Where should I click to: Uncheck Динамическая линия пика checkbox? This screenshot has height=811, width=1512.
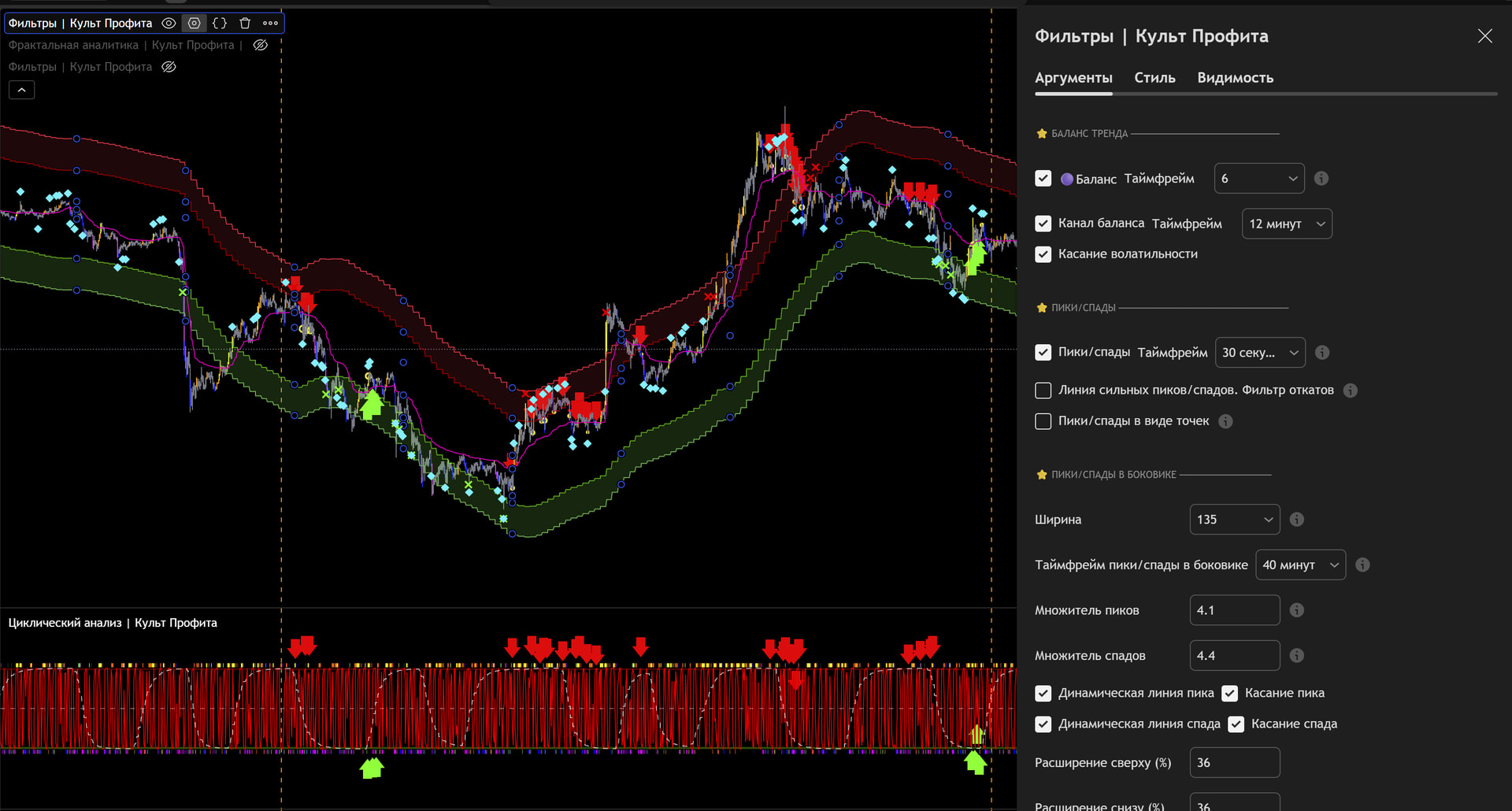point(1043,694)
